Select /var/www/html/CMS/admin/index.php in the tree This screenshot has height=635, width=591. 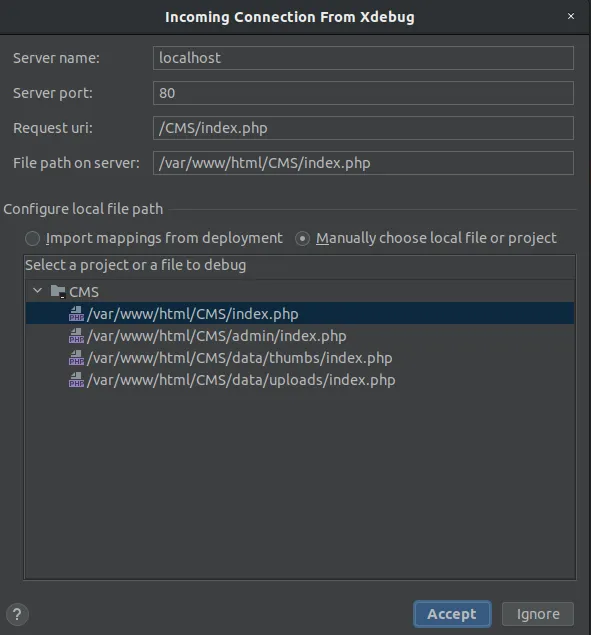tap(300, 336)
